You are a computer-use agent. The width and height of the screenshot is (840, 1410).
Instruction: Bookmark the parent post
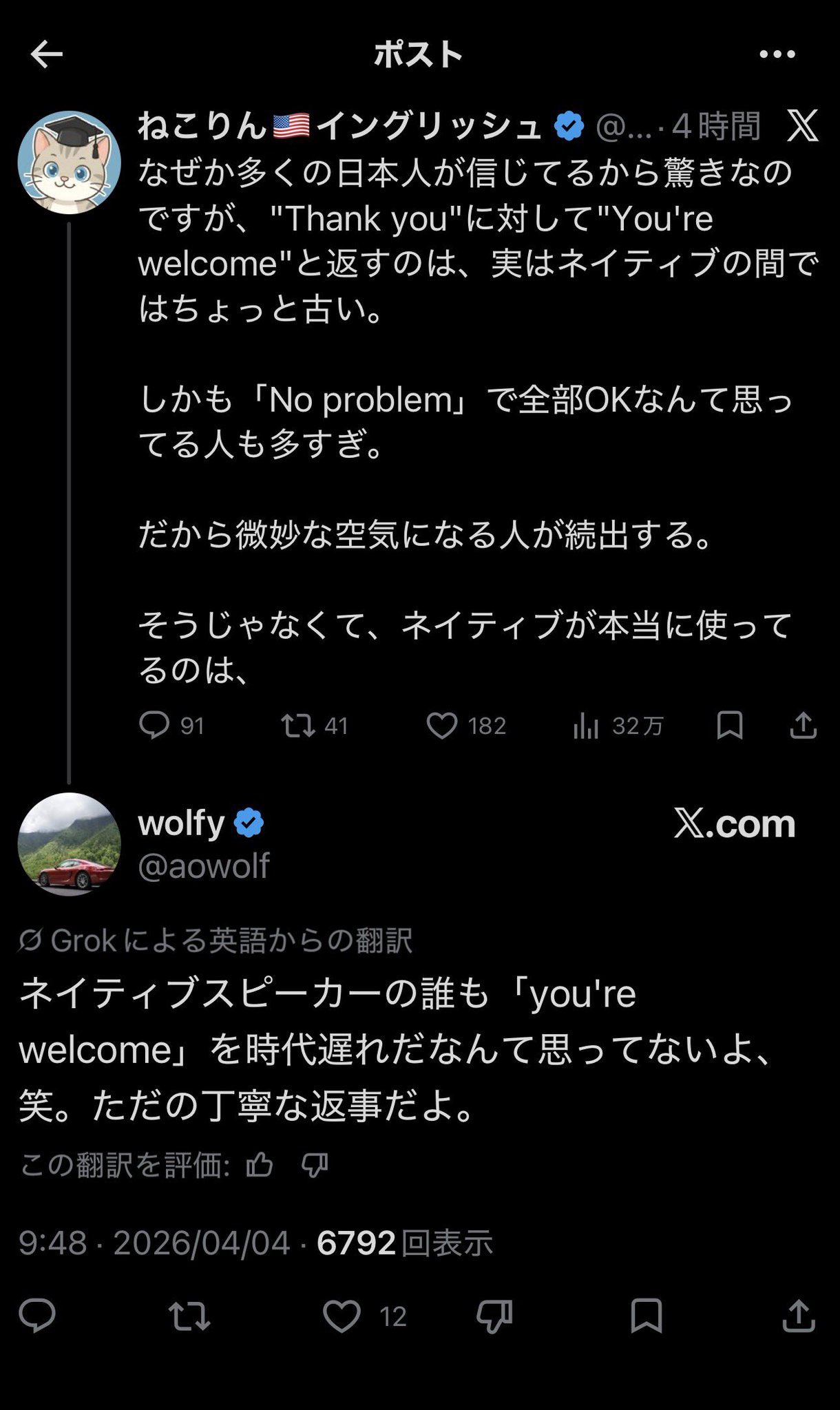[x=730, y=726]
